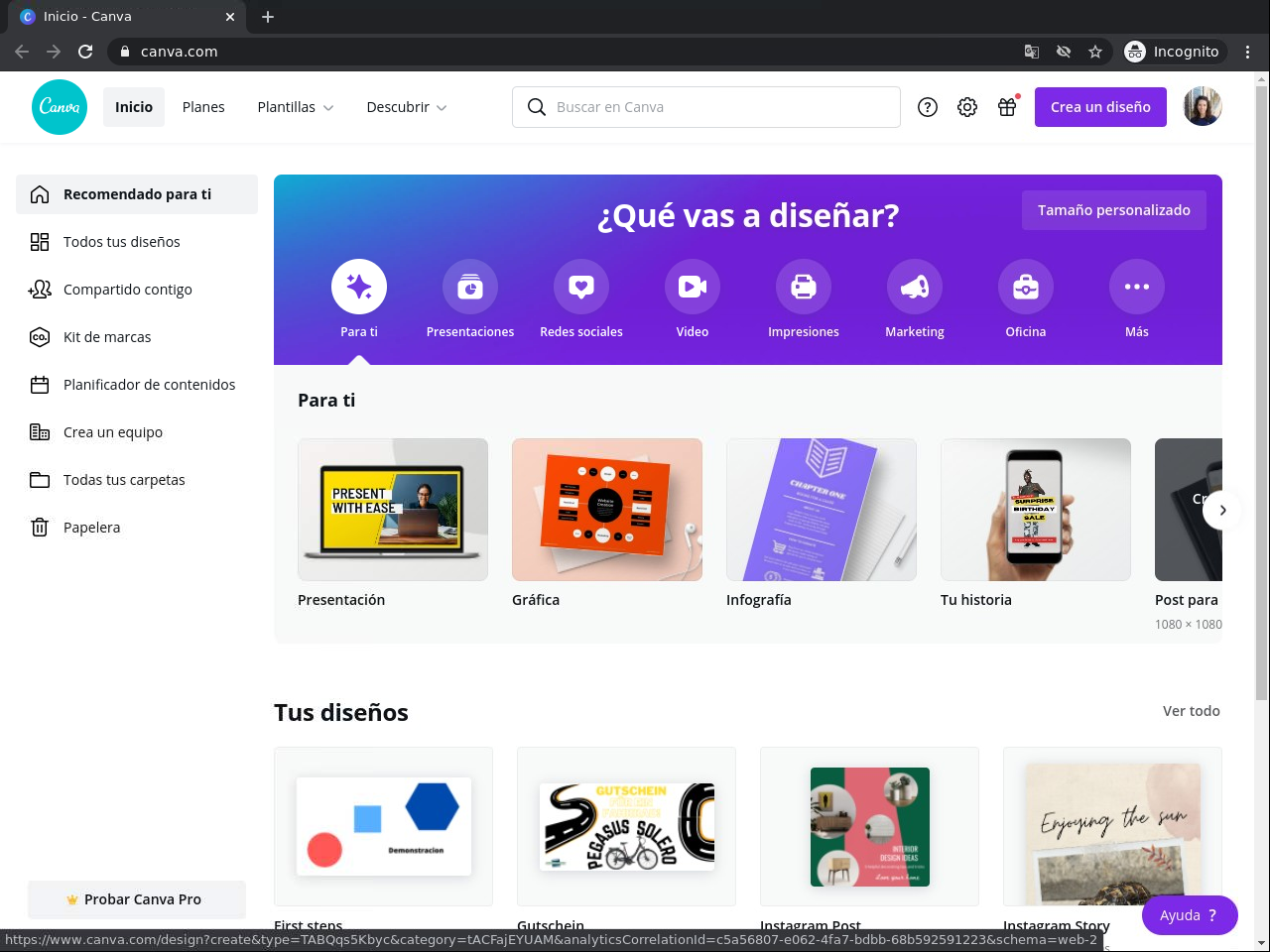Select the Marketing megaphone icon
1270x952 pixels.
(915, 287)
